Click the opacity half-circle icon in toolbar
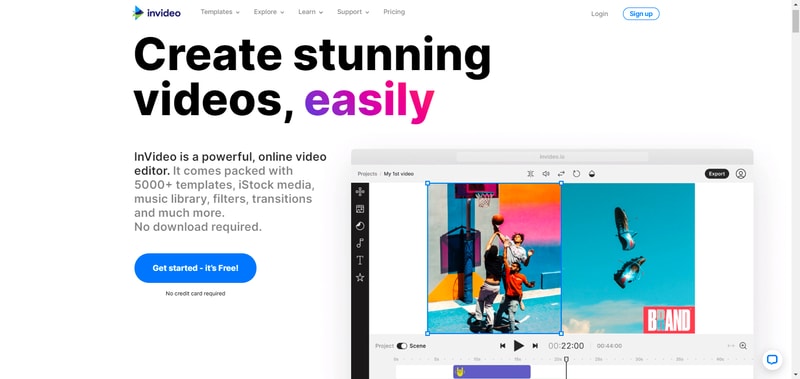The width and height of the screenshot is (800, 379). [x=592, y=174]
